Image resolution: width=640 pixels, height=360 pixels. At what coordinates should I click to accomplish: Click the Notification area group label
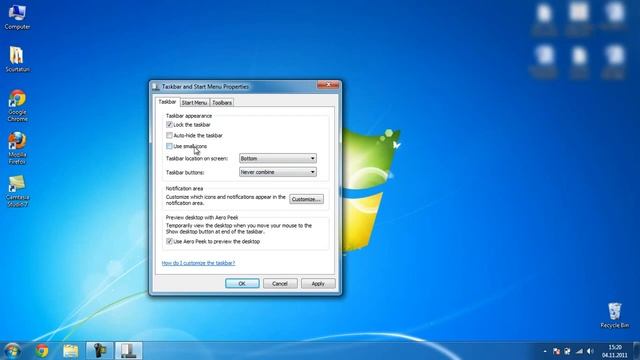[x=184, y=189]
